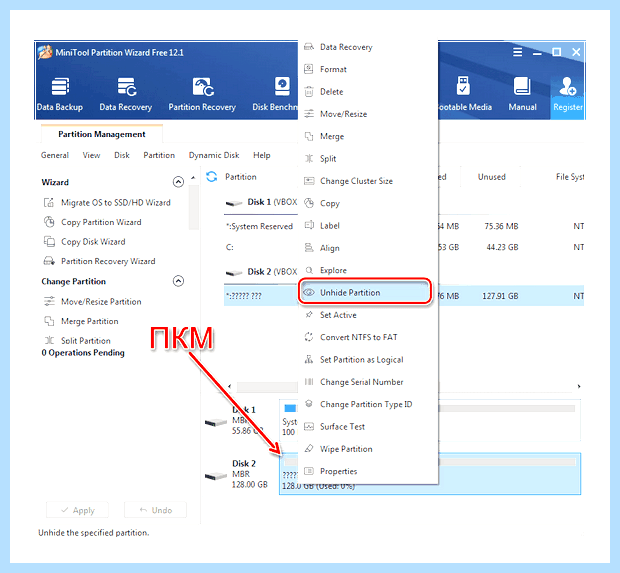Choose Set Partition as Logical
Screen dimensions: 620x573
[x=368, y=360]
